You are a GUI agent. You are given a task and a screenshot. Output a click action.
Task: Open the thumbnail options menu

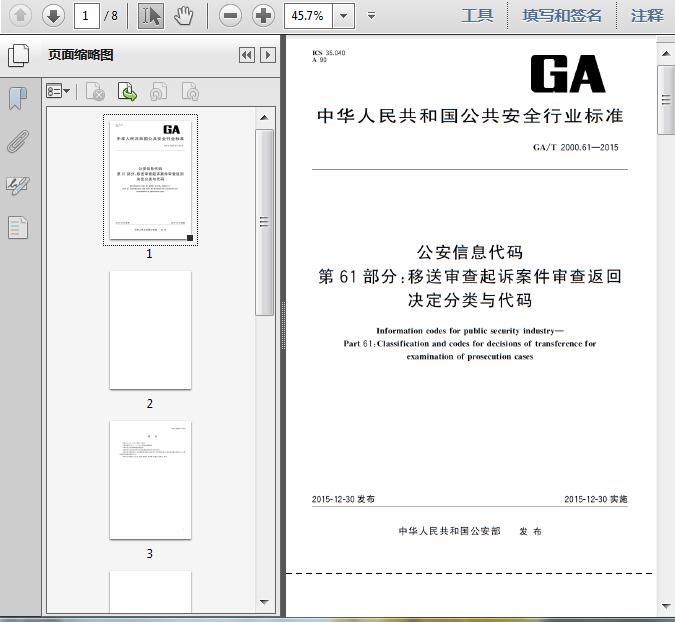[58, 91]
